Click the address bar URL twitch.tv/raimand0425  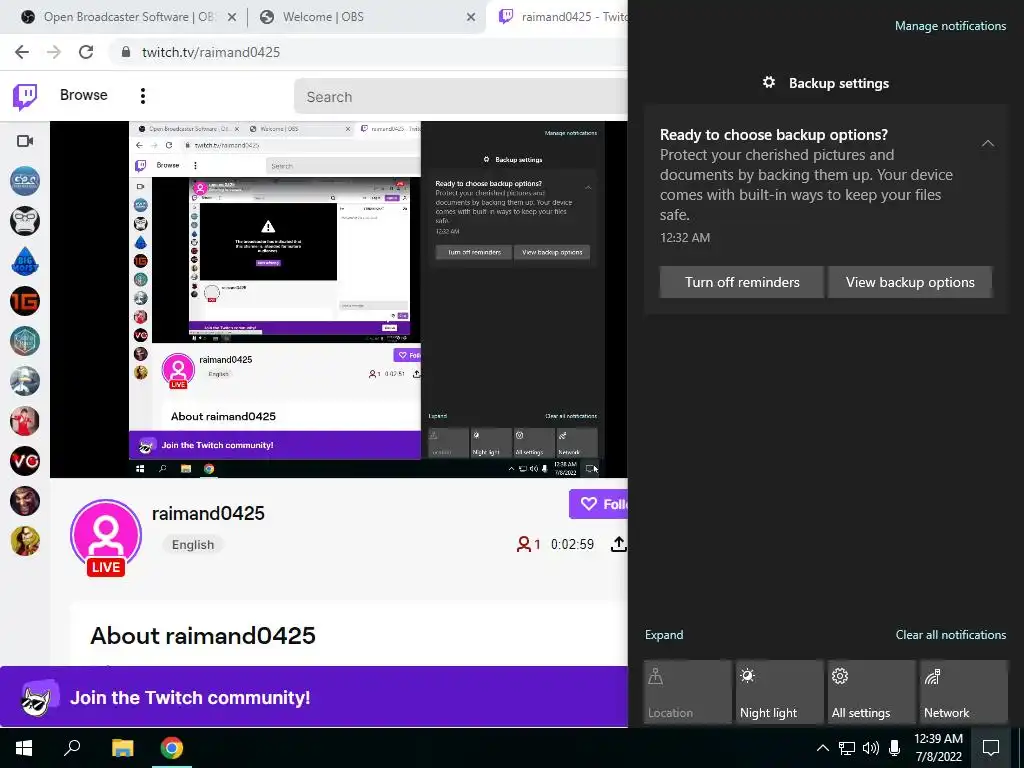point(211,52)
